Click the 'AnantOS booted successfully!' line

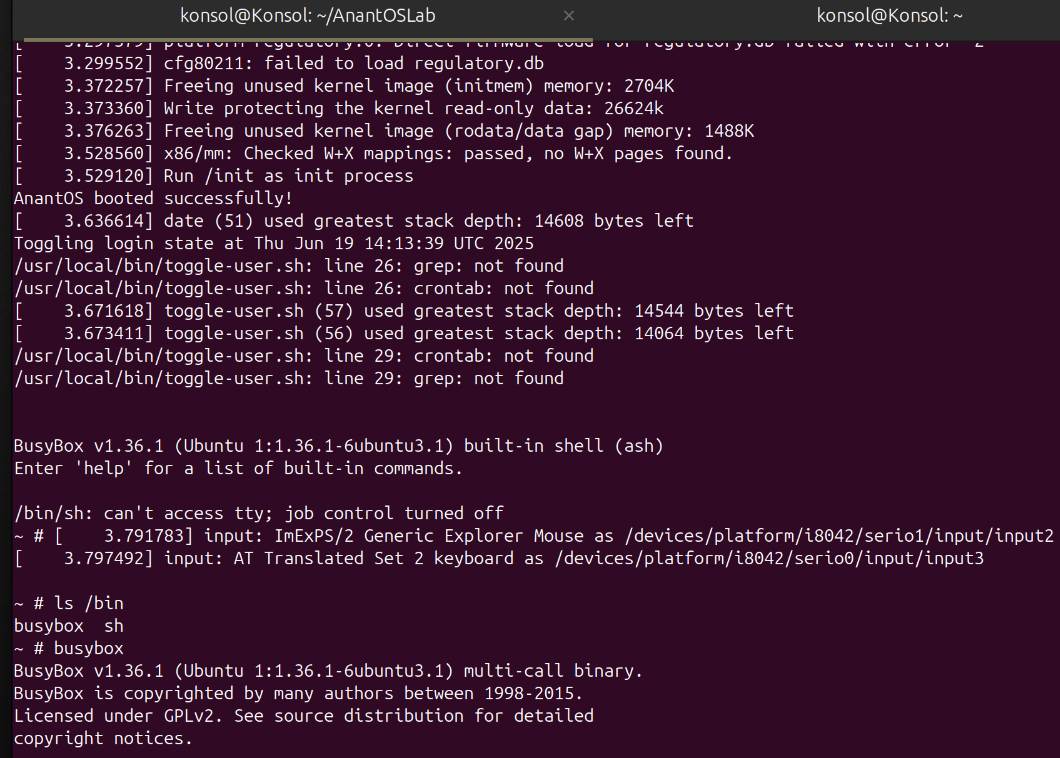tap(153, 198)
